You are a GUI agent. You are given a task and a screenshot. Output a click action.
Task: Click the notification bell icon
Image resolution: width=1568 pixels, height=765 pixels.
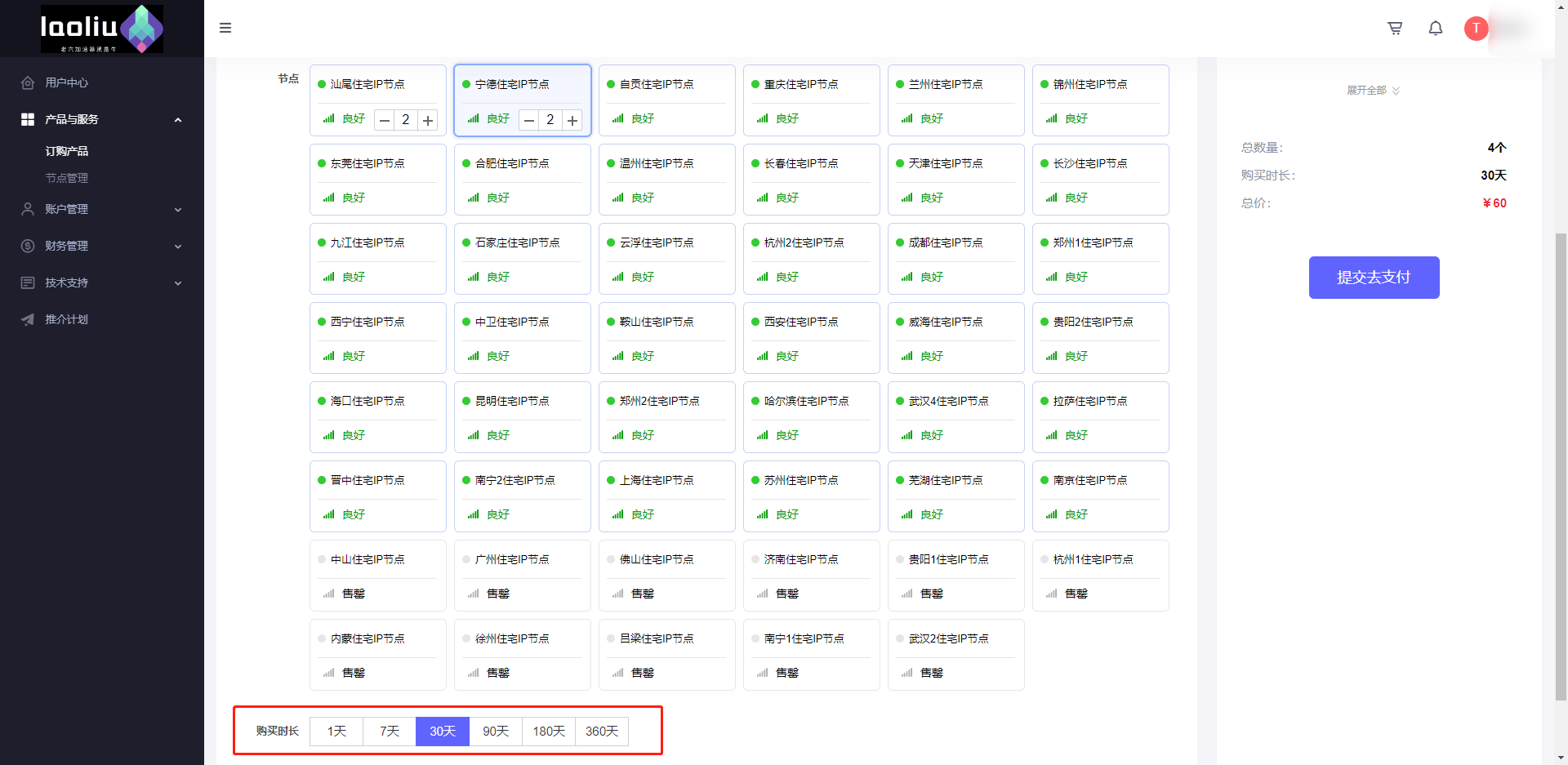click(x=1435, y=29)
